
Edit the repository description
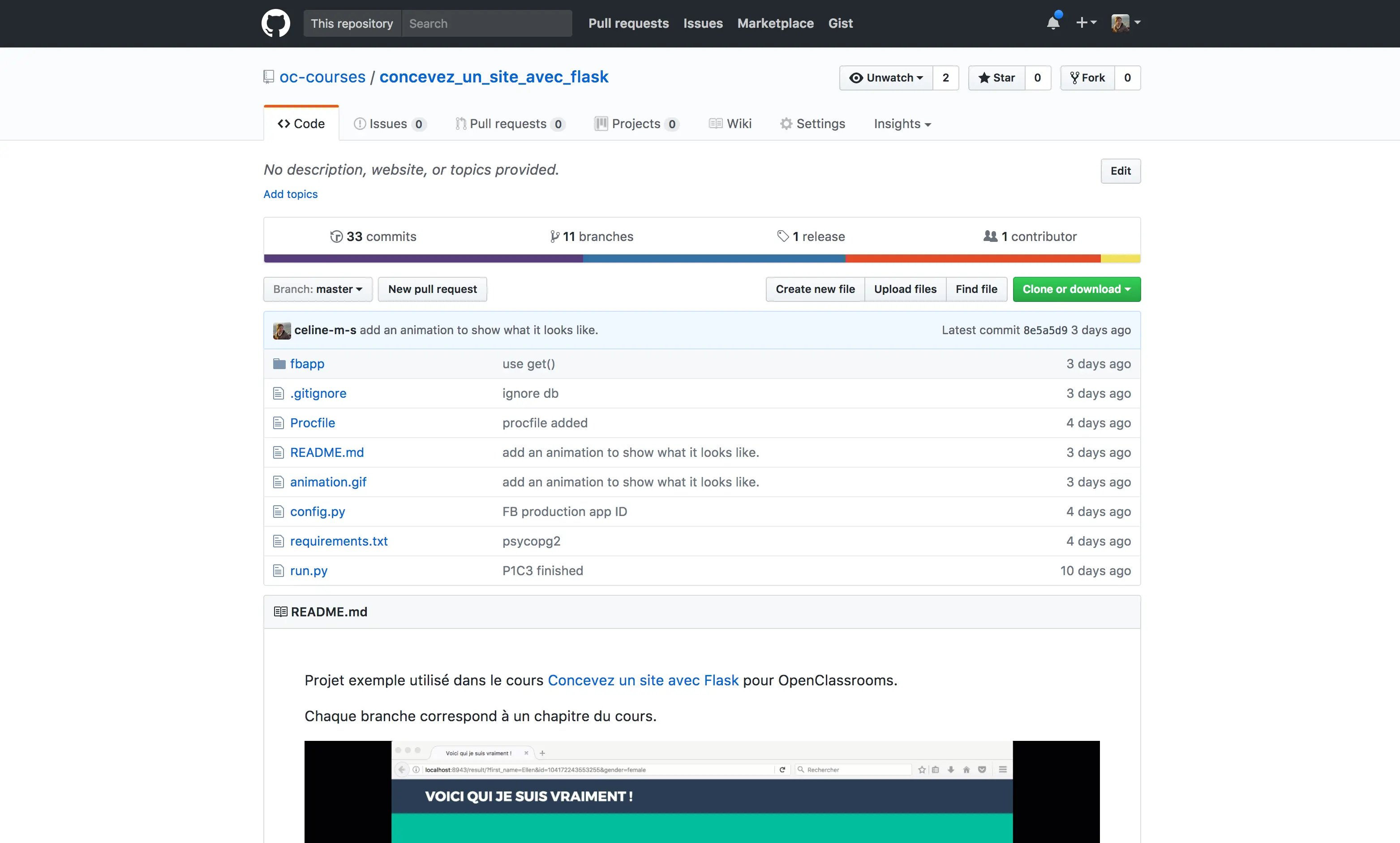pos(1121,171)
